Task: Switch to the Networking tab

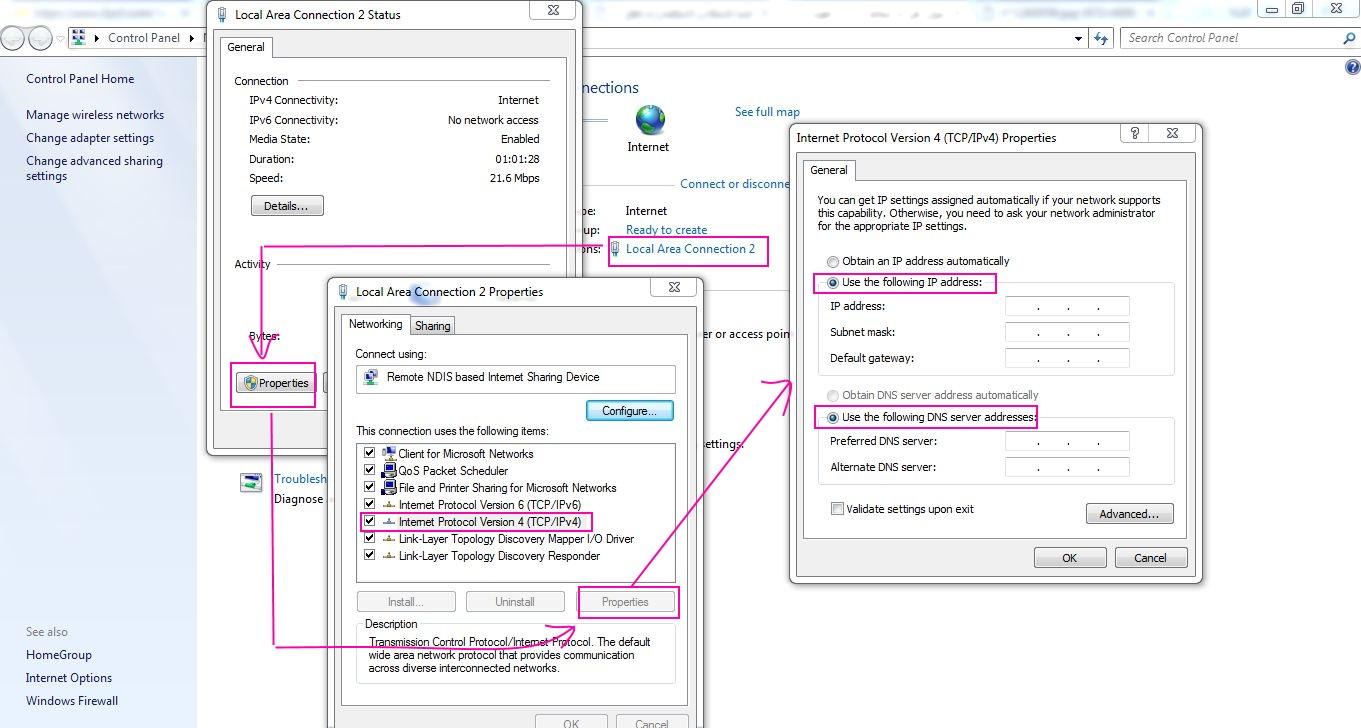Action: coord(375,324)
